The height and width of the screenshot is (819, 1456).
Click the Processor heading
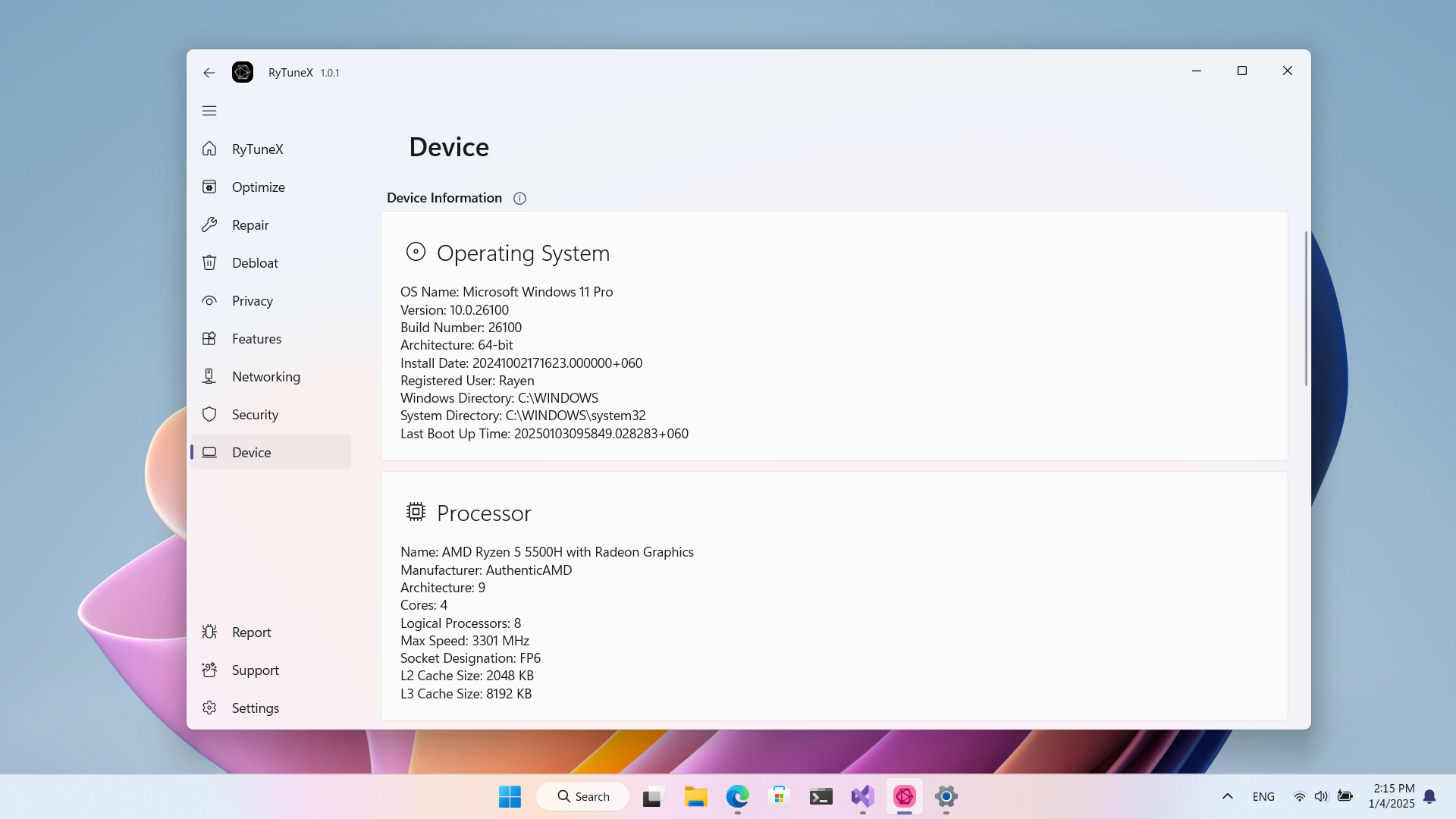tap(484, 513)
